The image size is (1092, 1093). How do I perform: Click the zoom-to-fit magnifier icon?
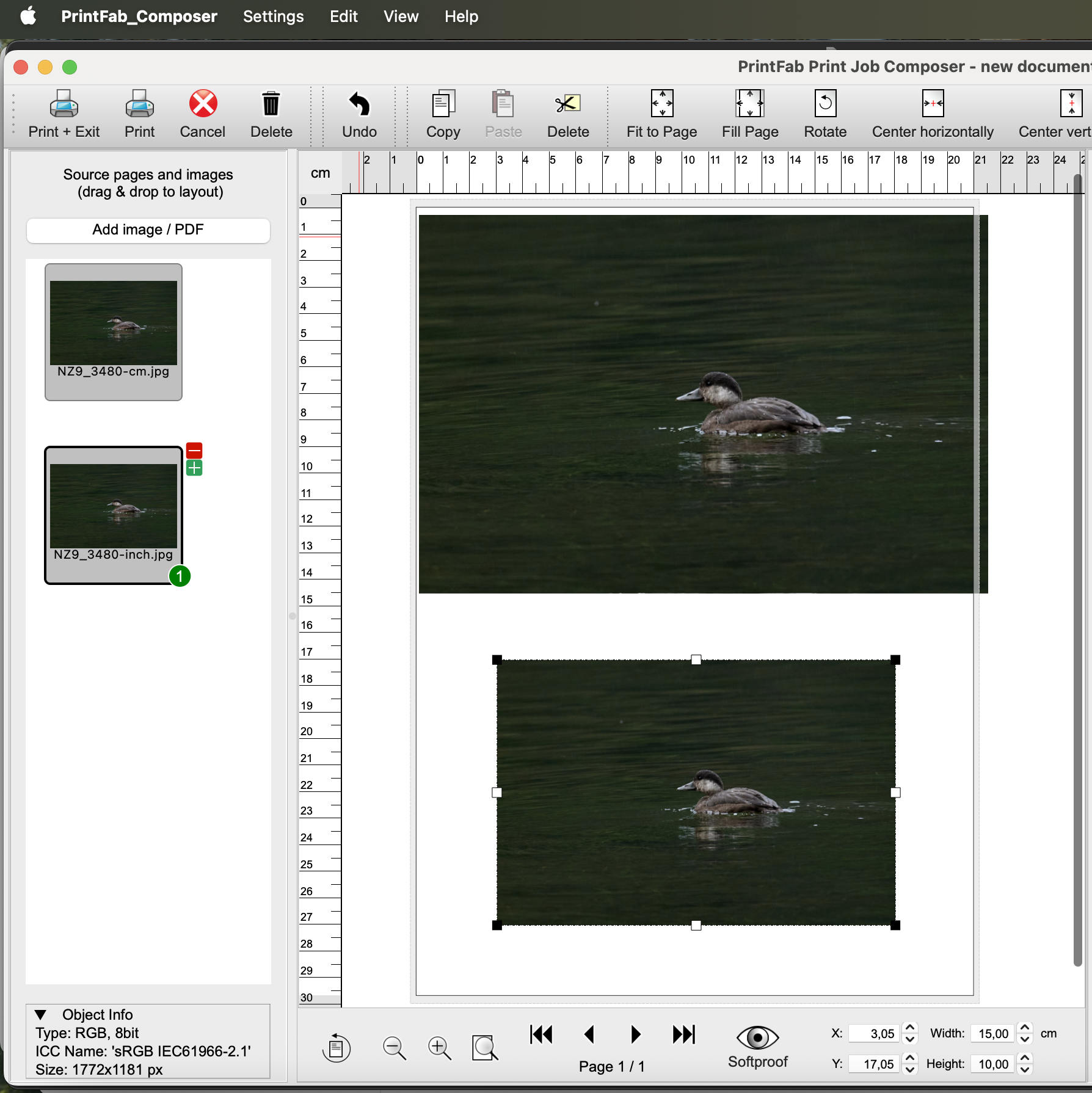486,1048
